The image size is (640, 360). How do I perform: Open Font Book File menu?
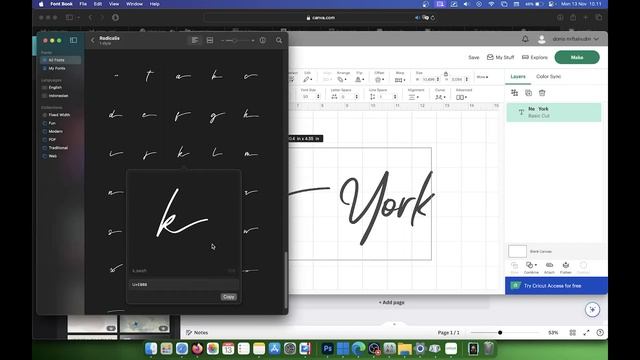[x=83, y=4]
